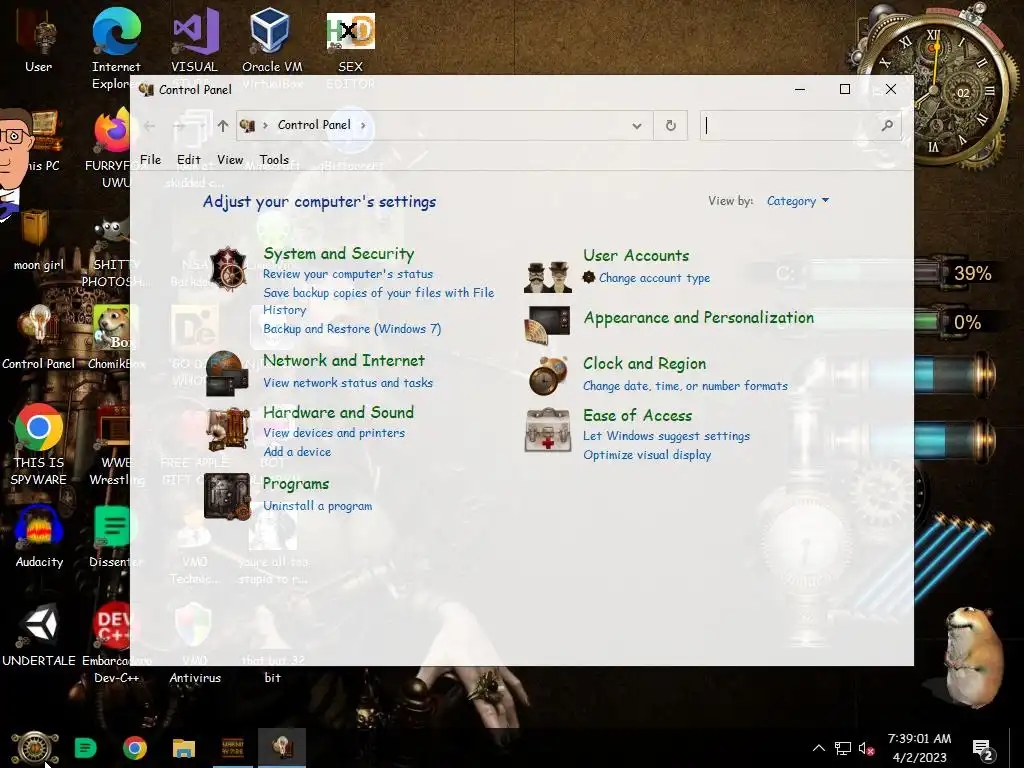This screenshot has width=1024, height=768.
Task: Click Review your computer's status
Action: pos(348,274)
